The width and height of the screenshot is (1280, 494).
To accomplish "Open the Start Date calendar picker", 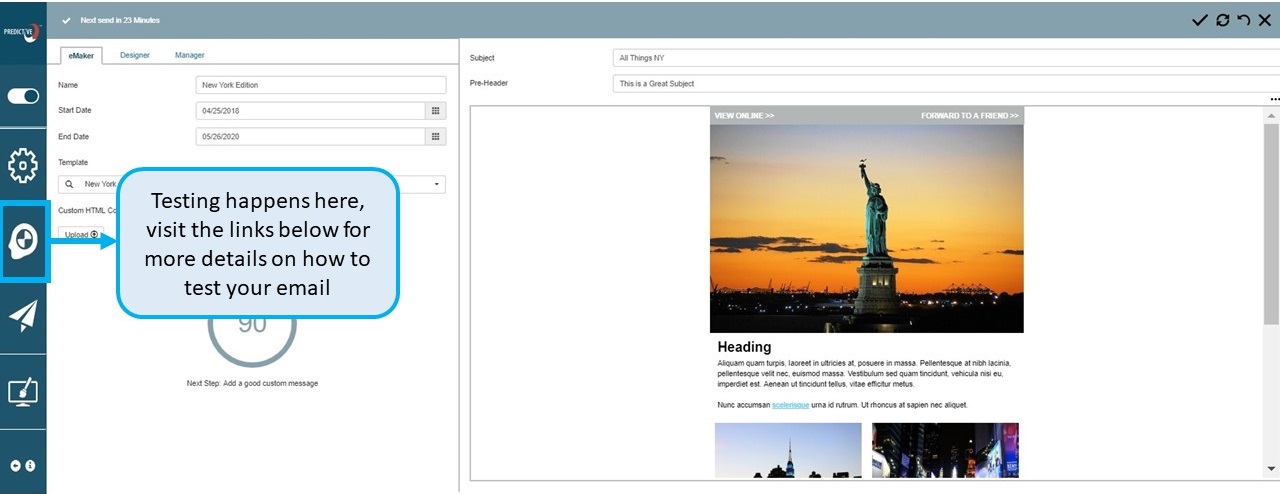I will pyautogui.click(x=435, y=111).
